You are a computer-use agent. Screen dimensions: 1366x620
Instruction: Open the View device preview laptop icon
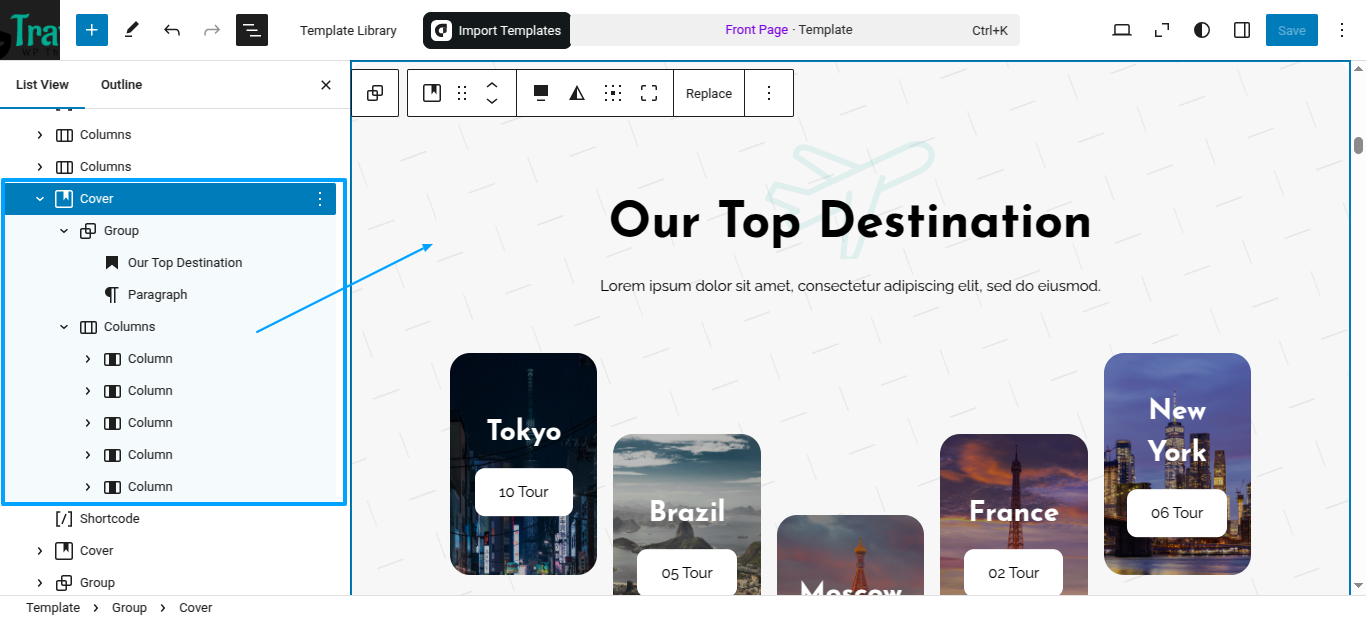(x=1122, y=30)
